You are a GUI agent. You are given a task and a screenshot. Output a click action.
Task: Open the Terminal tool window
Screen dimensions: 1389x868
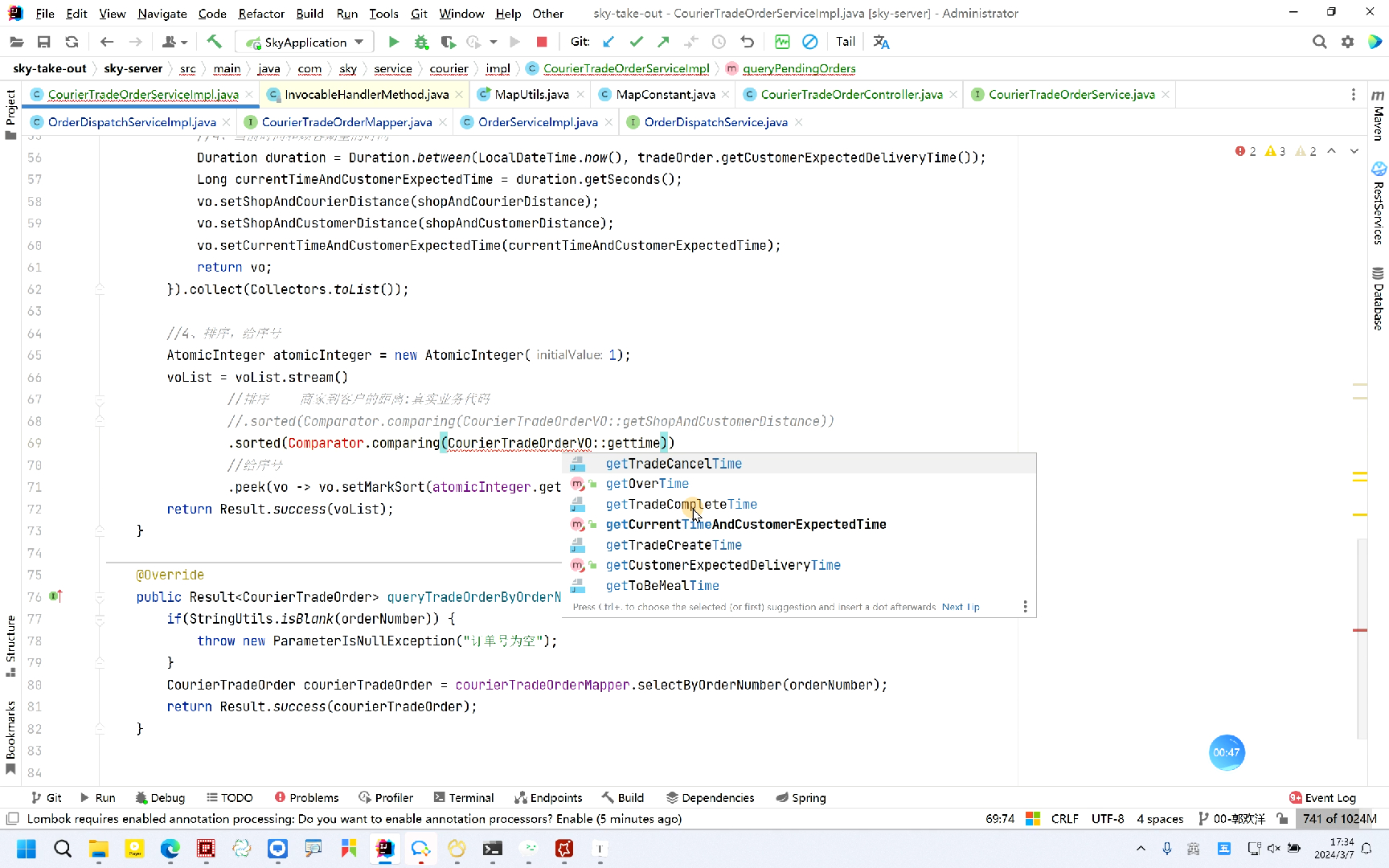(x=464, y=797)
